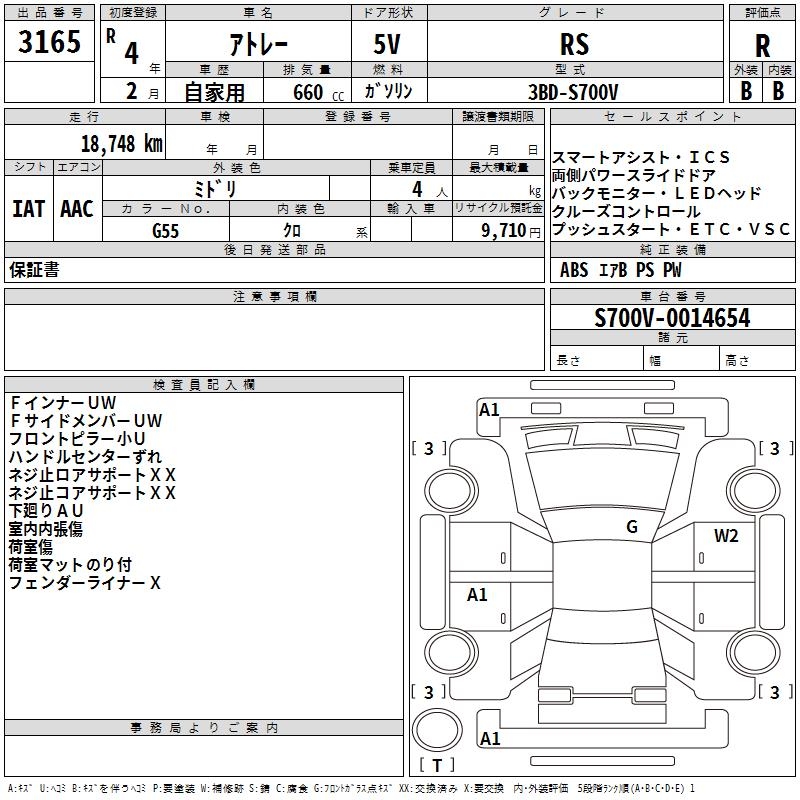Select the interior color クロ
The image size is (800, 800).
[292, 231]
